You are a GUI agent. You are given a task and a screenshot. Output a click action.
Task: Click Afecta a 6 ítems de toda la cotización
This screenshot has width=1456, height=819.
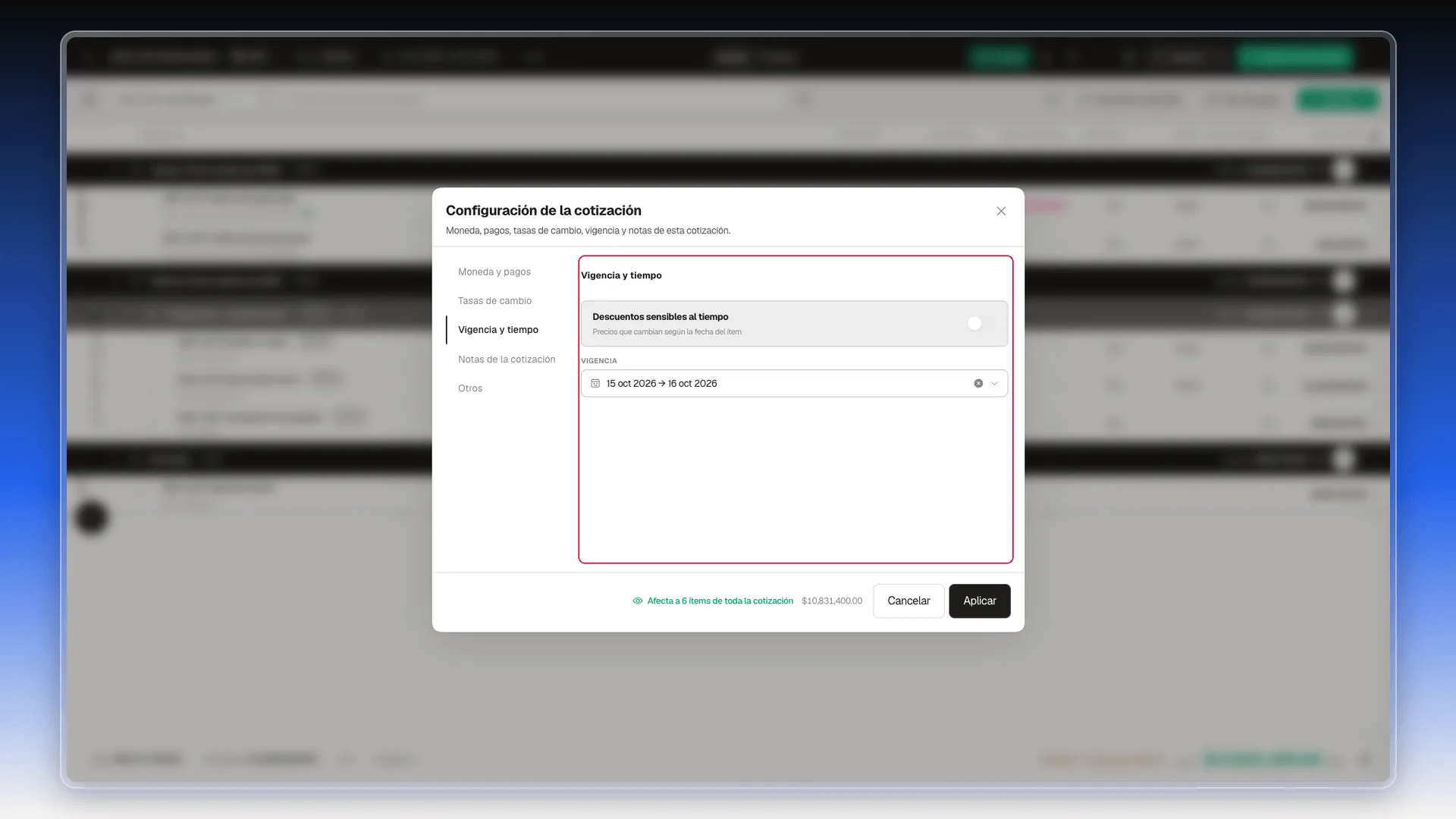pos(720,601)
